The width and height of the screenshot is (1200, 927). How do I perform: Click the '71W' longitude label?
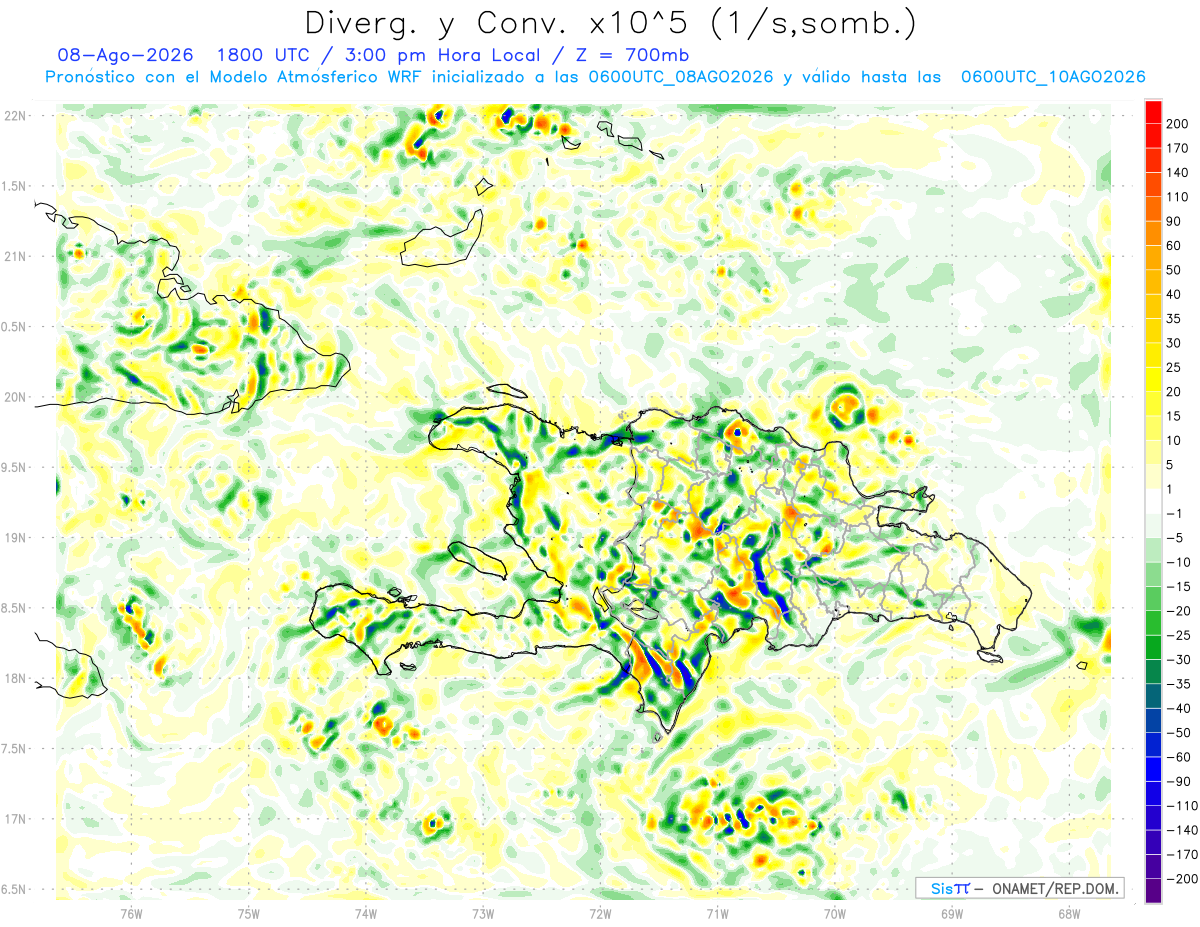(717, 913)
